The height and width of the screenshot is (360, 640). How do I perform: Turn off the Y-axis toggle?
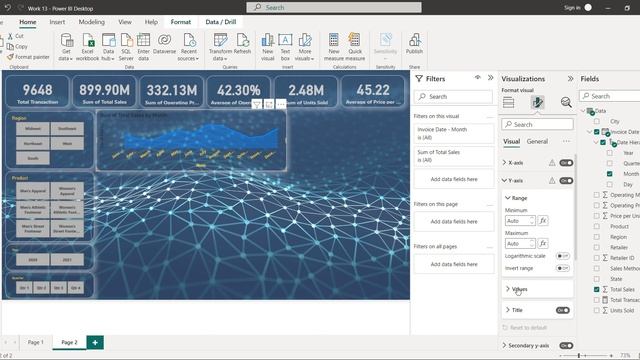click(566, 180)
